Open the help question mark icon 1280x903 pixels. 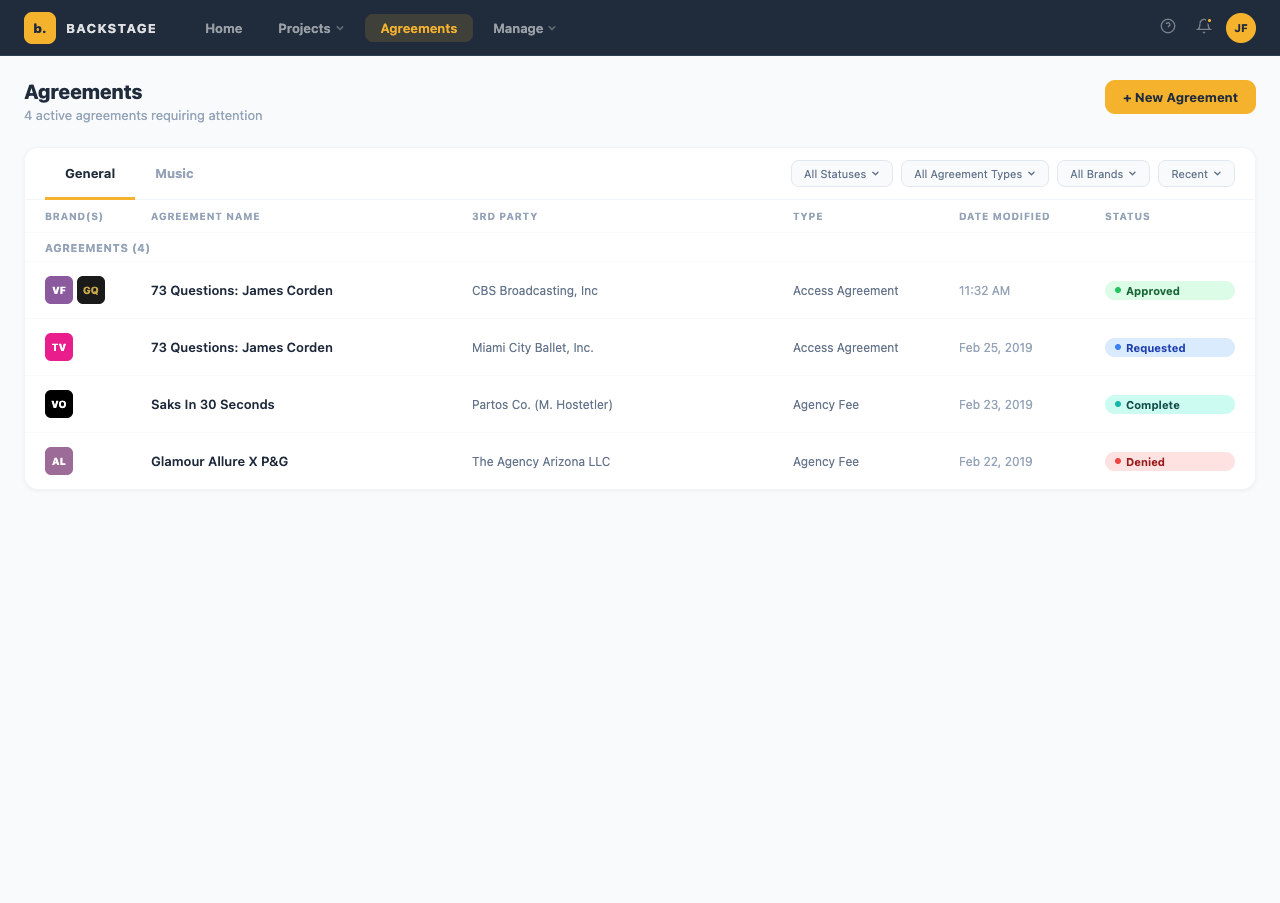(1167, 27)
